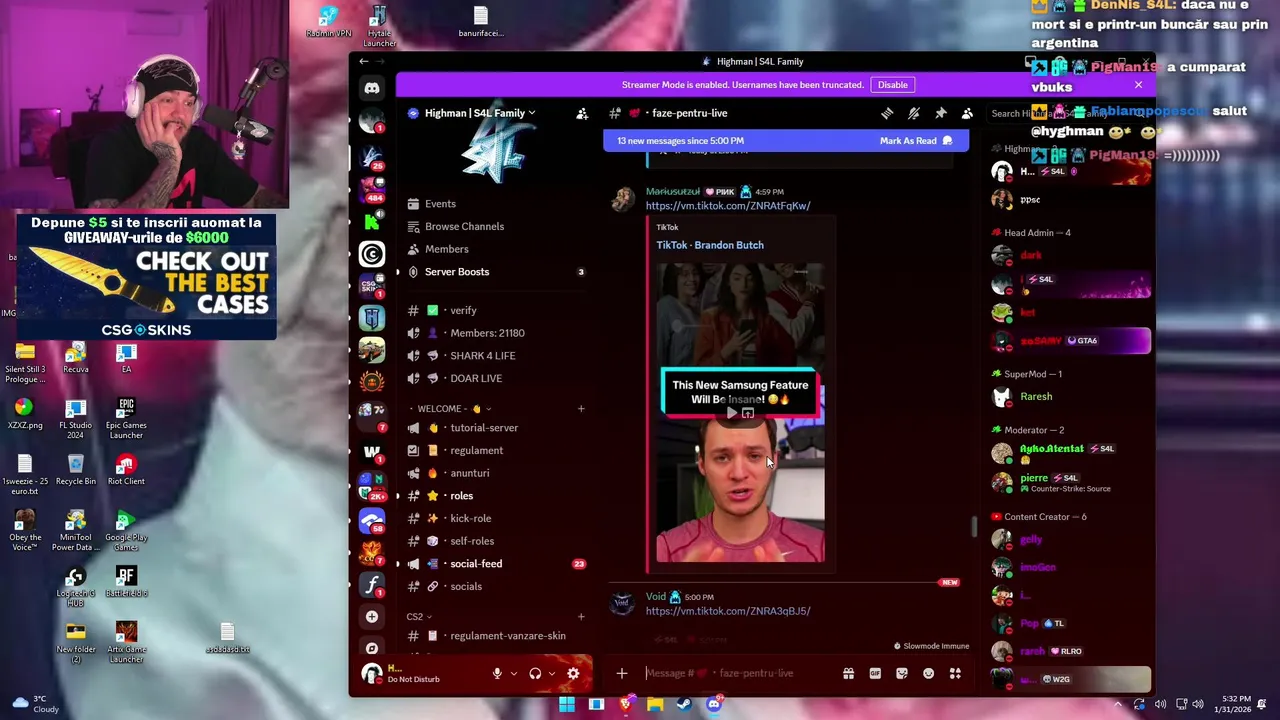
Task: Open microphone input options arrow
Action: [x=512, y=674]
